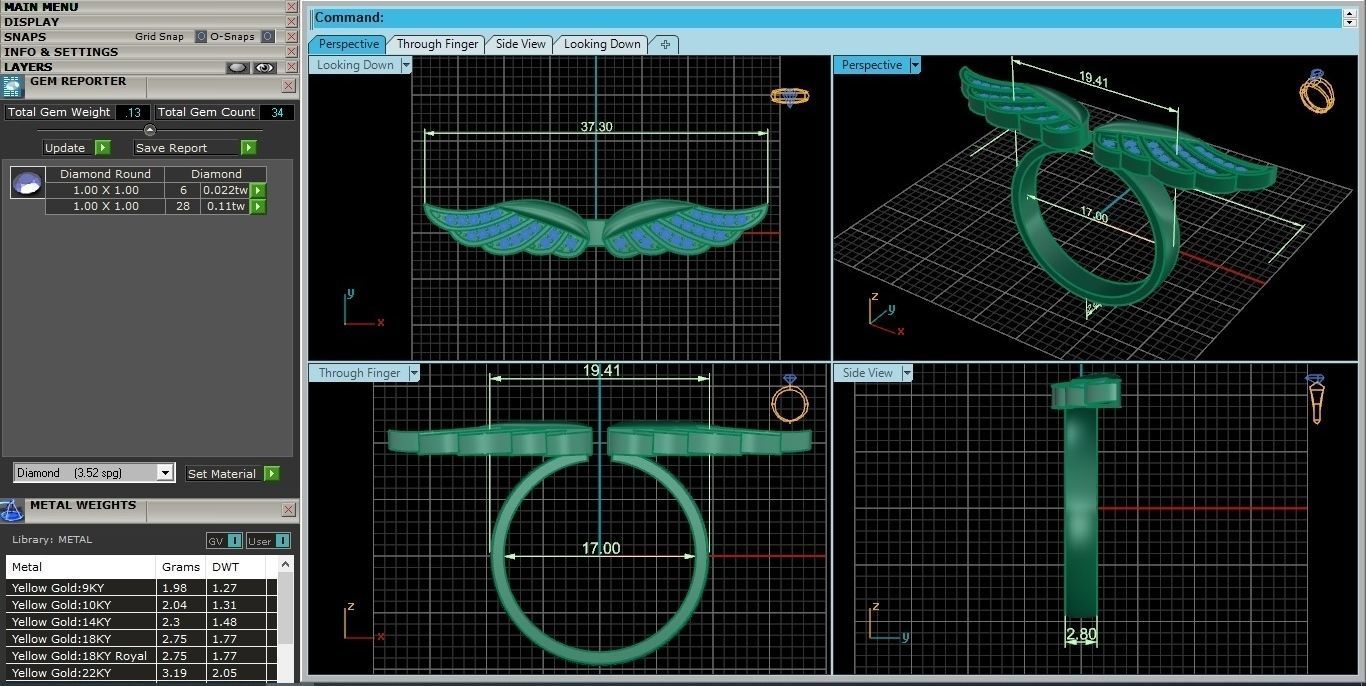Add new viewport tab with plus icon
Image resolution: width=1366 pixels, height=686 pixels.
pos(665,44)
